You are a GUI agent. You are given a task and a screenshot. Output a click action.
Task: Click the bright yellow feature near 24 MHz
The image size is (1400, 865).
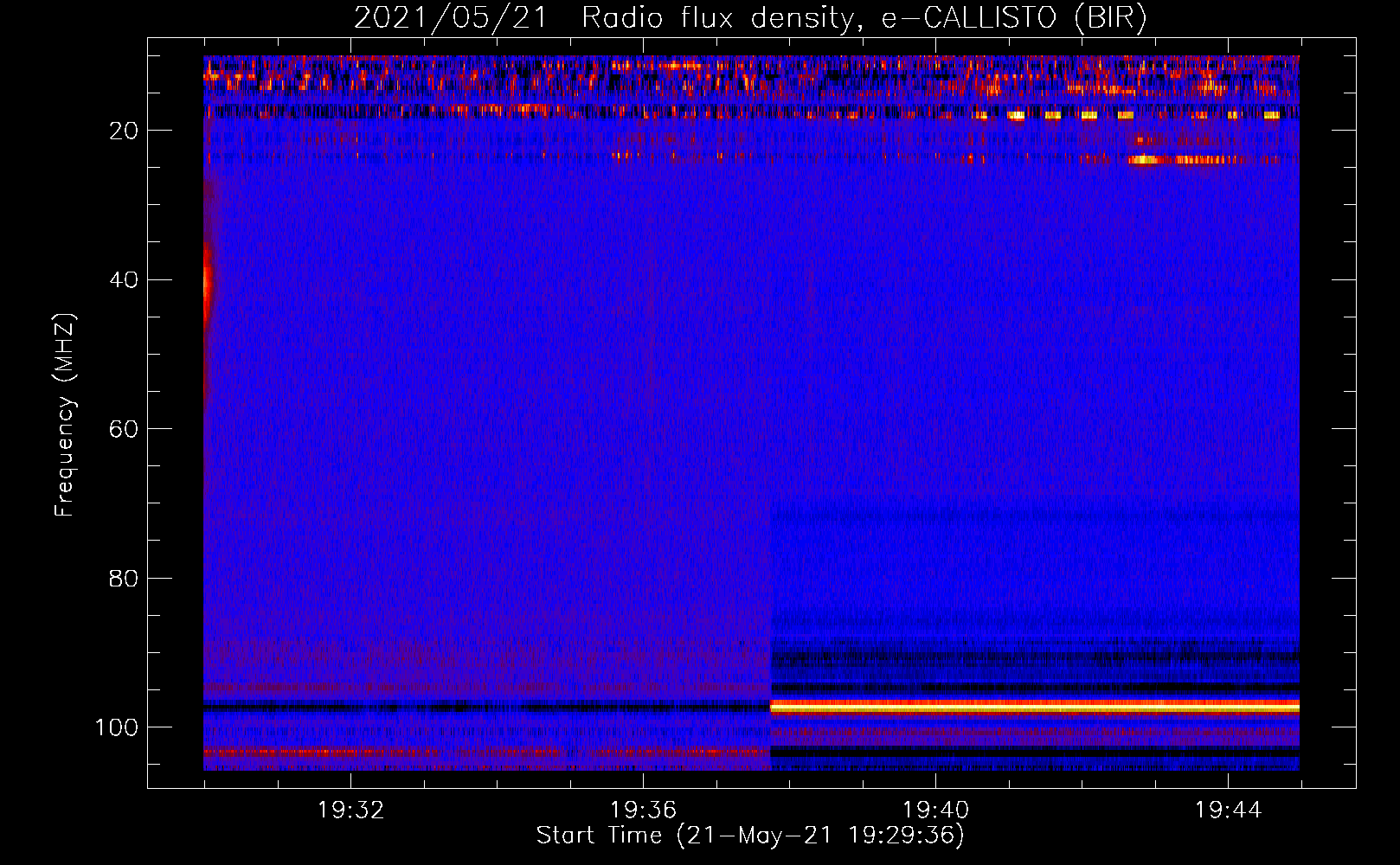click(x=1144, y=160)
